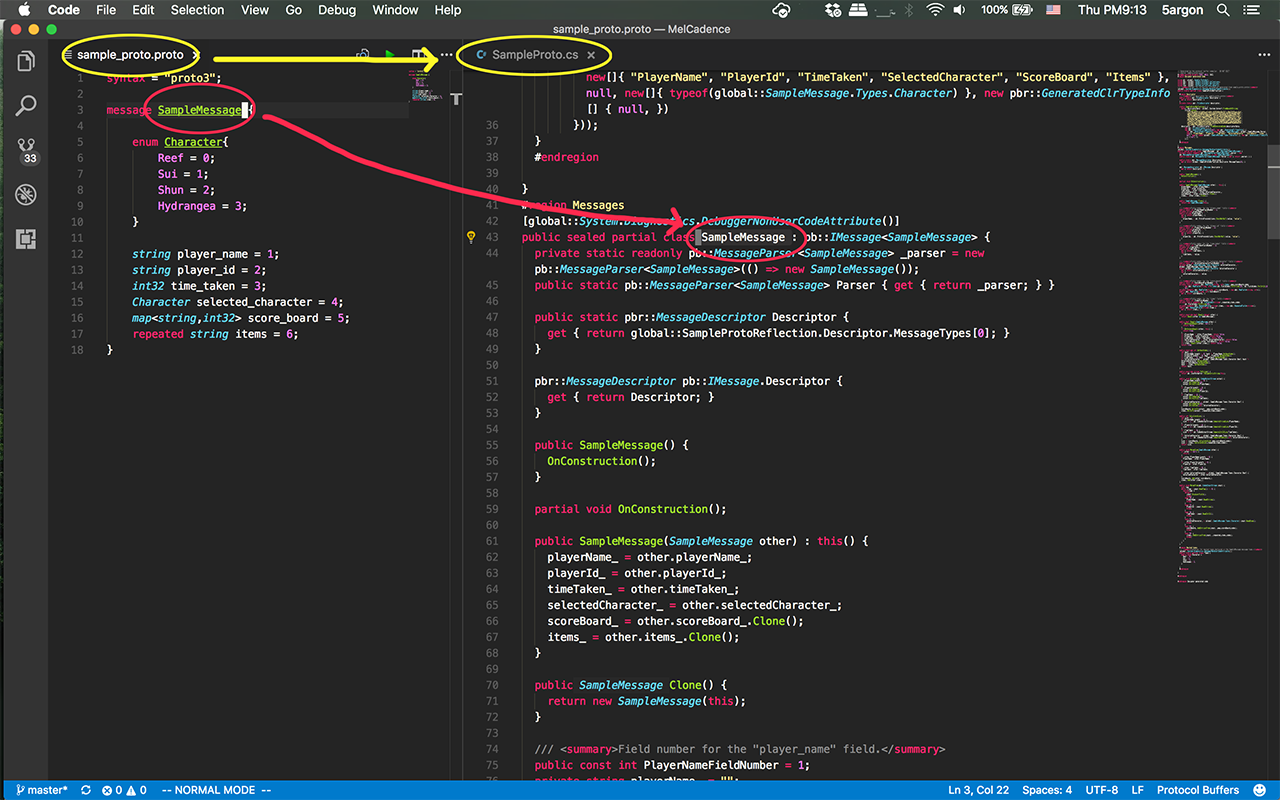Viewport: 1280px width, 800px height.
Task: Click line number 43 in right gutter
Action: [490, 237]
